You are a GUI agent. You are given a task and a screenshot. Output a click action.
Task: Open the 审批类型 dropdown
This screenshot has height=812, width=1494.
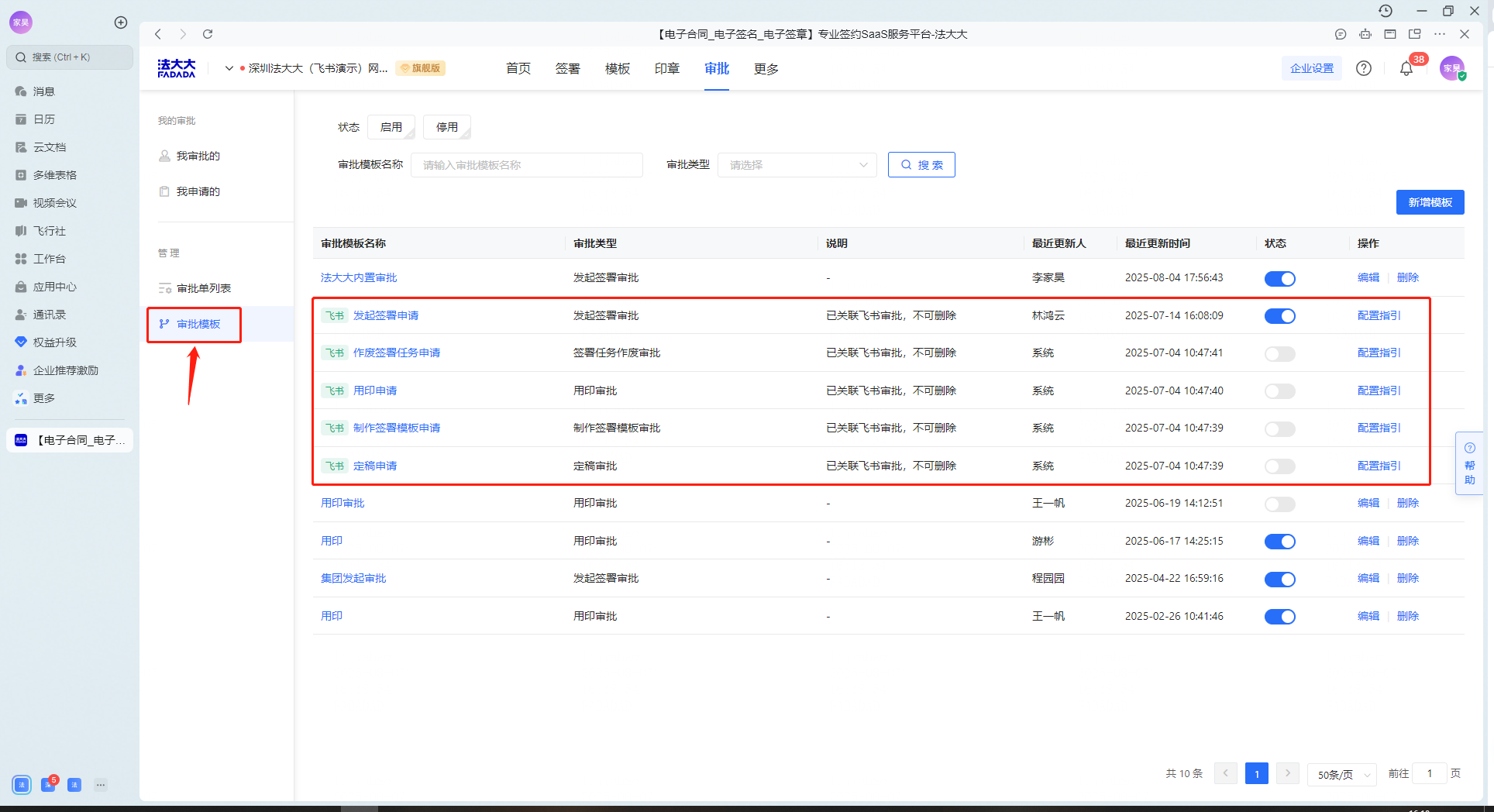click(797, 165)
